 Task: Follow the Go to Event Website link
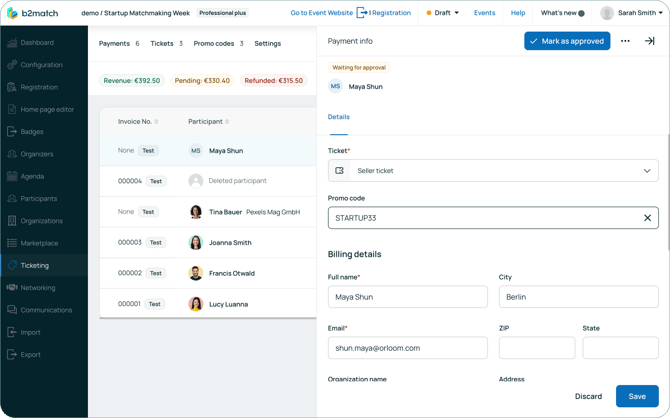tap(321, 13)
